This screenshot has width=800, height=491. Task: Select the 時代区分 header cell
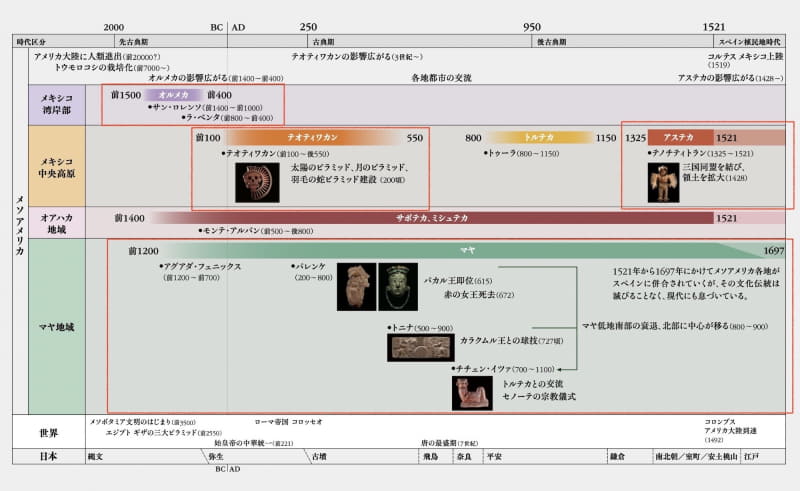31,42
